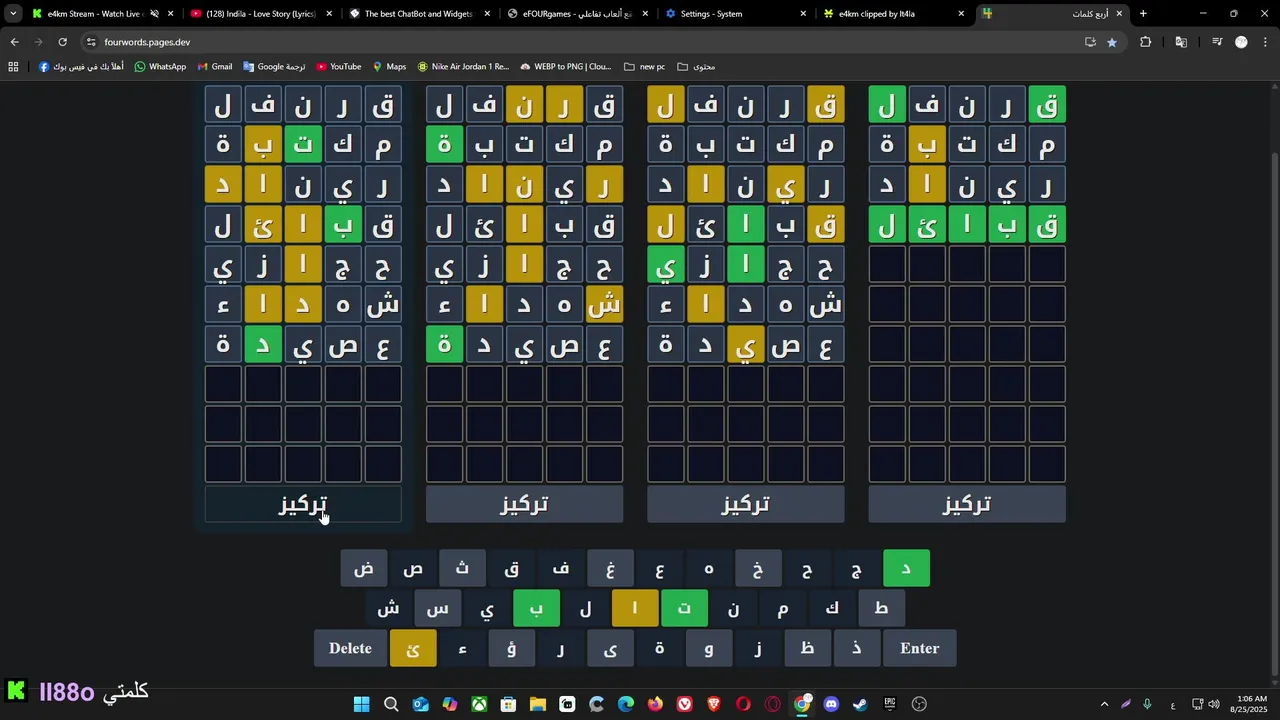Tap the ض keyboard key
Screen dimensions: 1280x720
[x=364, y=568]
